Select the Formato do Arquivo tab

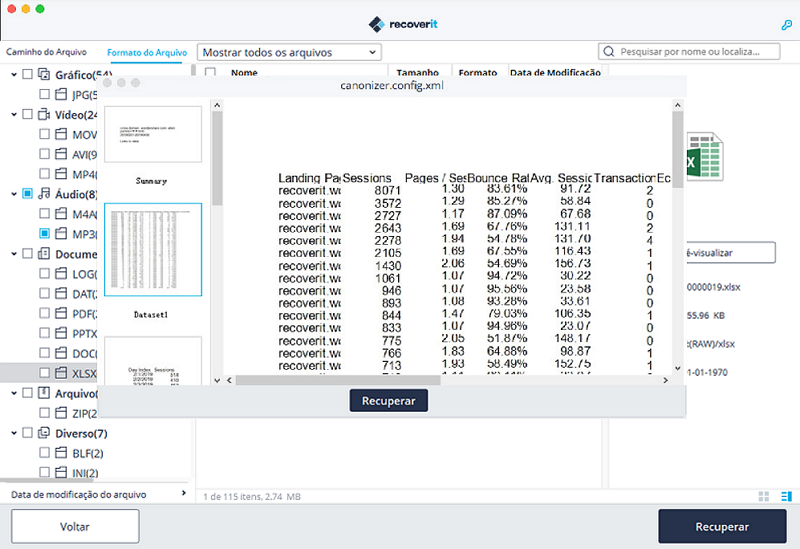pos(147,53)
